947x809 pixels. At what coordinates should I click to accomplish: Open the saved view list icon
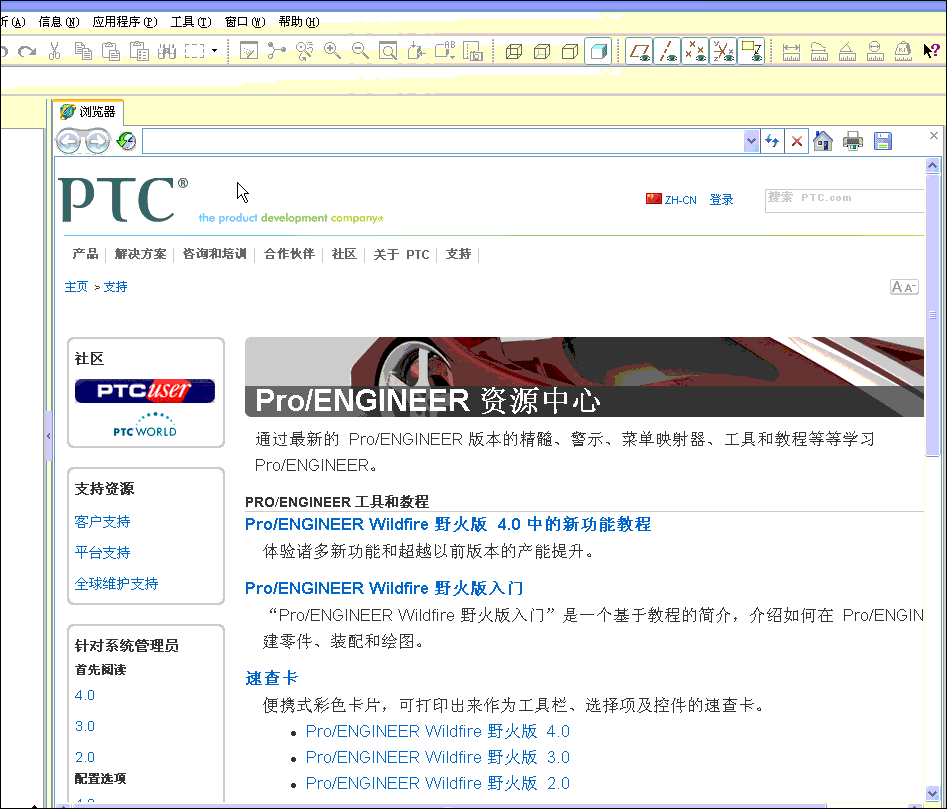pos(445,51)
